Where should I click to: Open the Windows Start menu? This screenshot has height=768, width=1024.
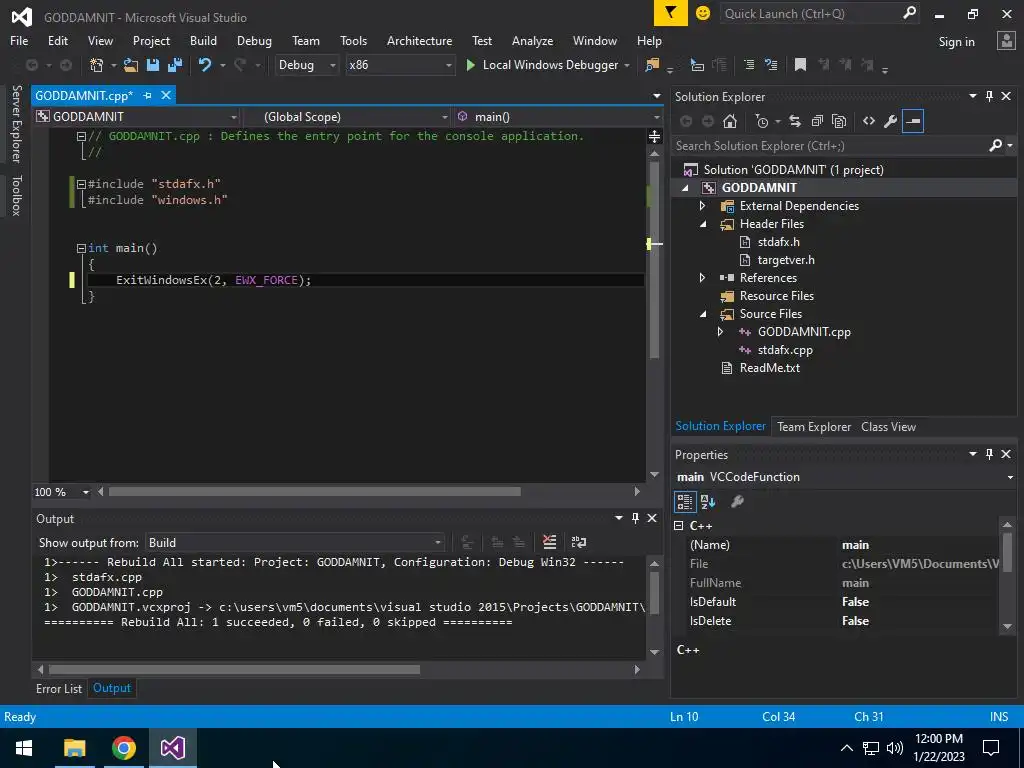(24, 748)
